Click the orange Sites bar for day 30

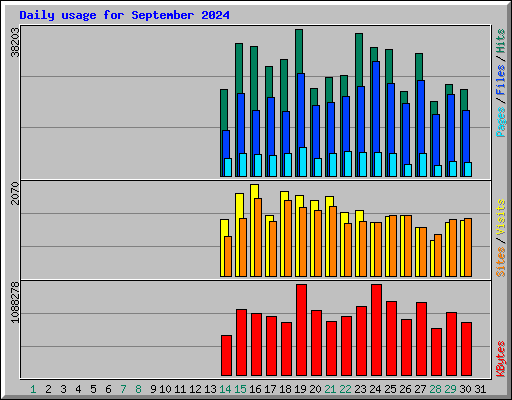click(468, 247)
